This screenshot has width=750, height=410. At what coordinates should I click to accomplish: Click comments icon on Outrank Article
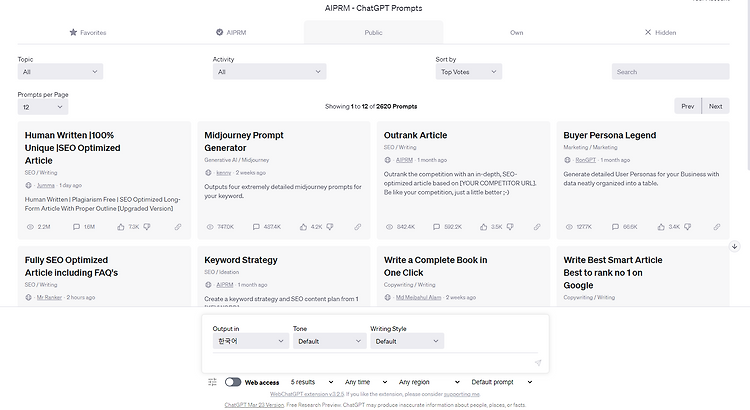pyautogui.click(x=436, y=227)
